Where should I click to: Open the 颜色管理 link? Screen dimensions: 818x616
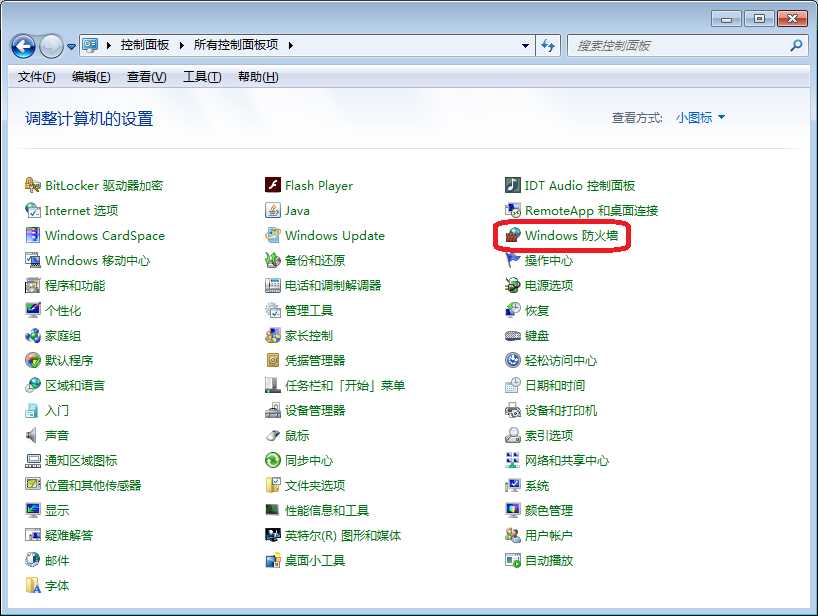[x=549, y=510]
